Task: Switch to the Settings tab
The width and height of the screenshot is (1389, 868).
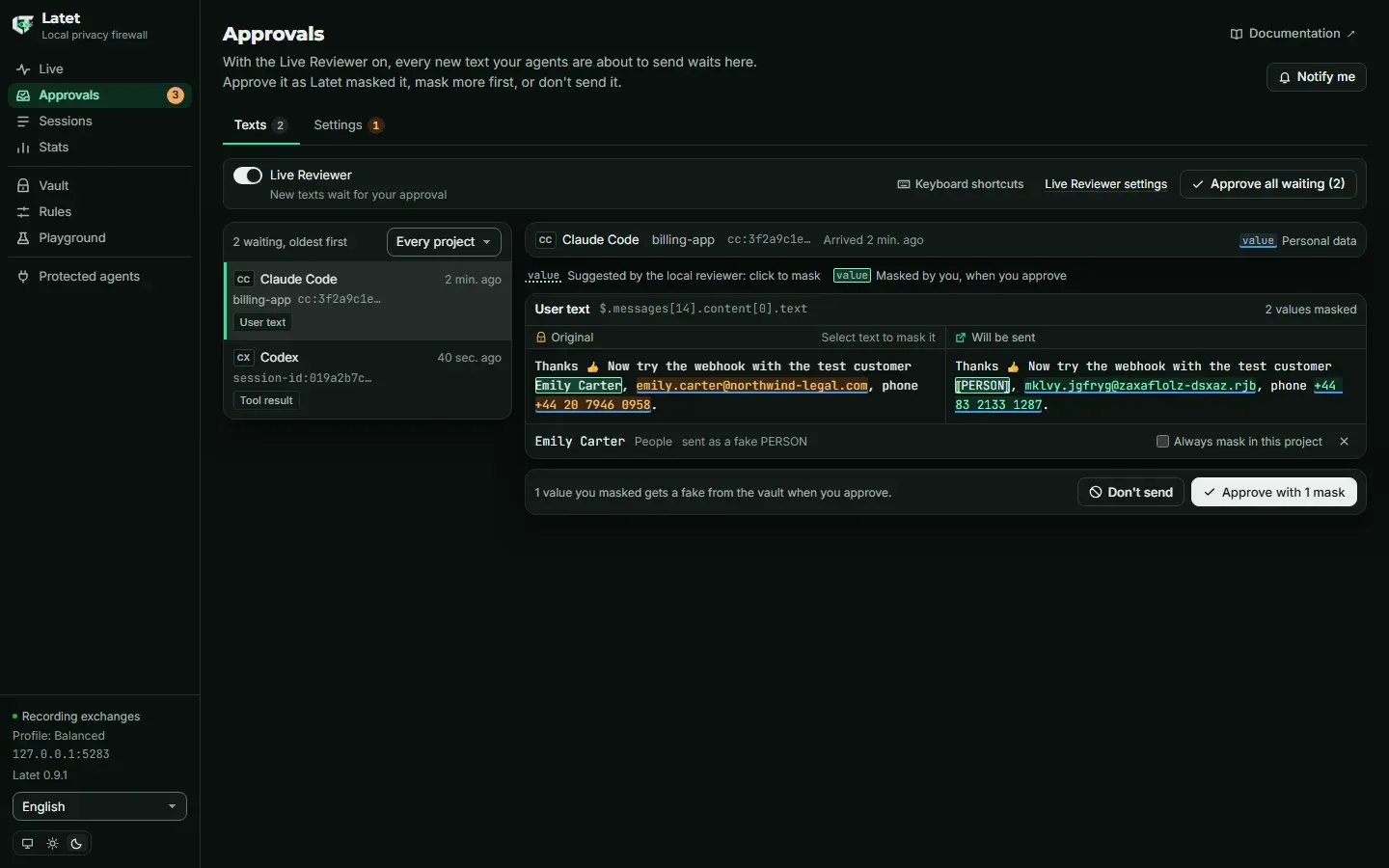Action: click(348, 125)
